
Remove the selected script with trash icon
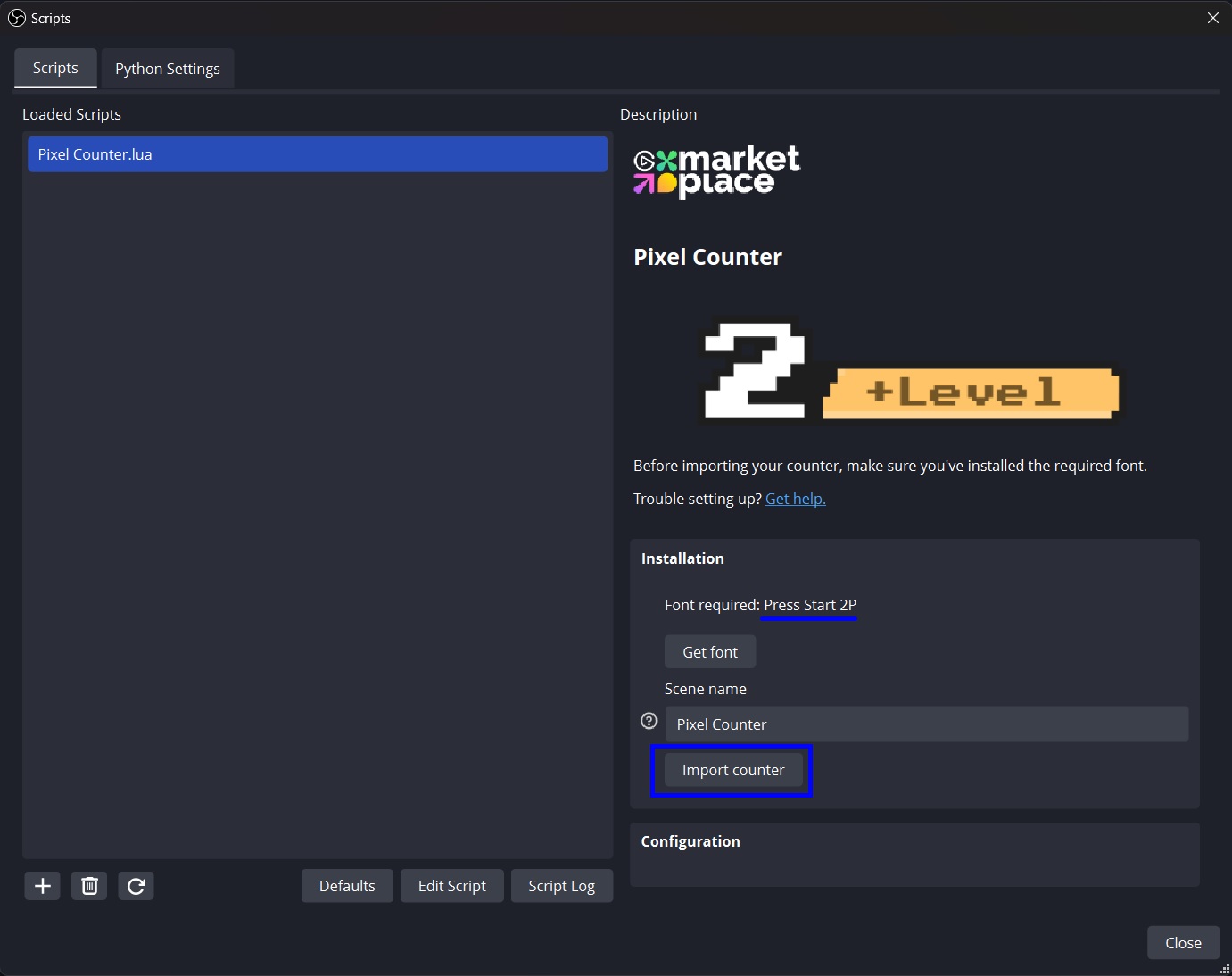89,886
